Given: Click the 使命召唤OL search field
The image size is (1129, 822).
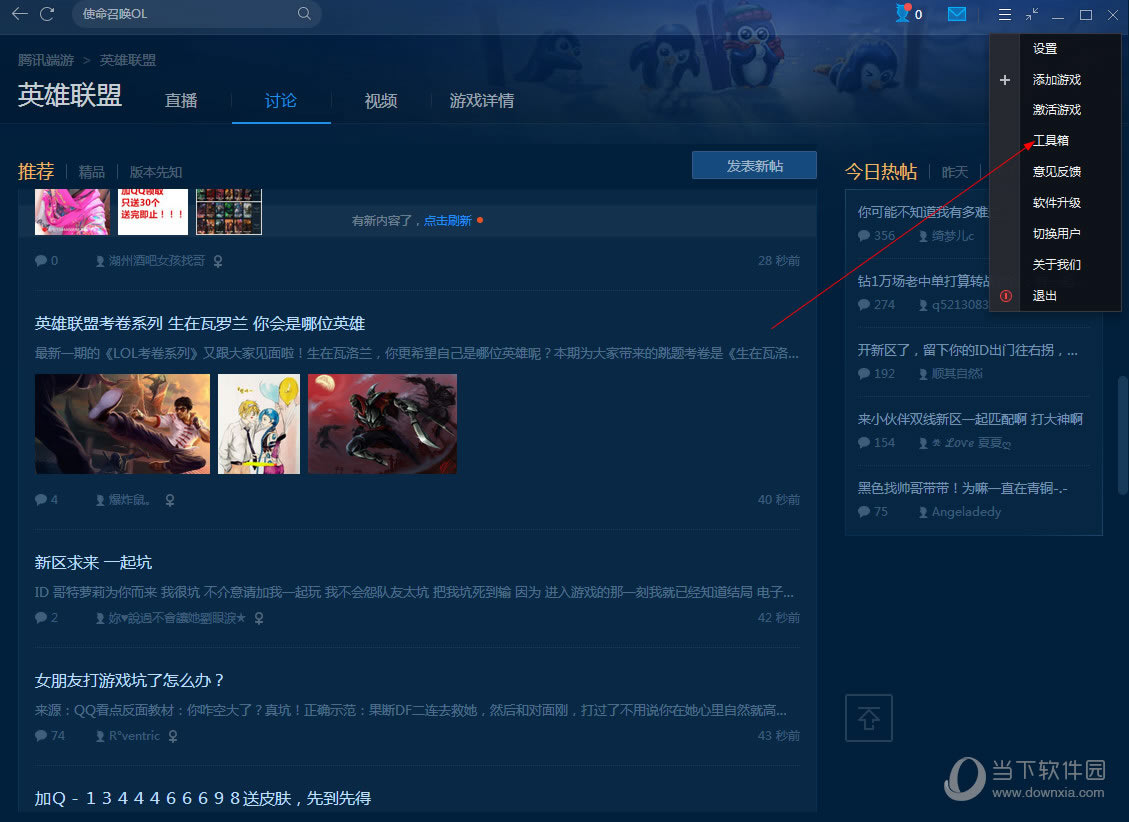Looking at the screenshot, I should tap(186, 14).
